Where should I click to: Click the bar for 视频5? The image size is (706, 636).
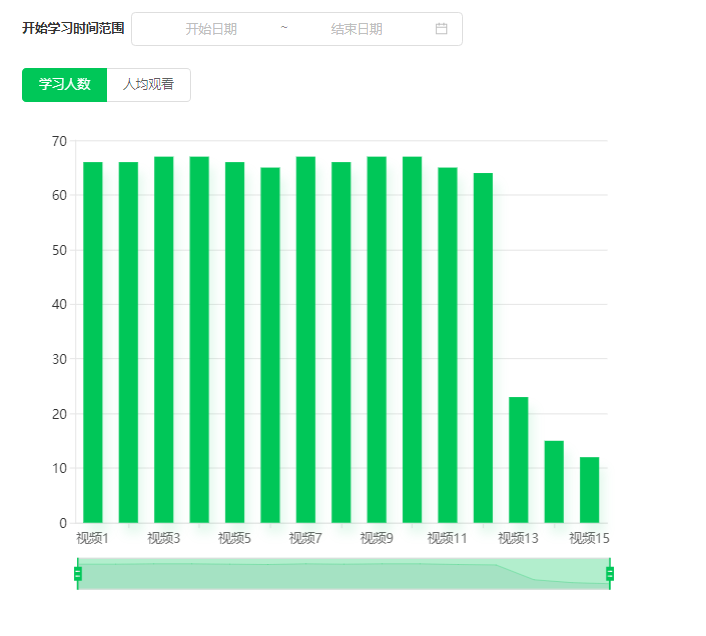pyautogui.click(x=235, y=342)
